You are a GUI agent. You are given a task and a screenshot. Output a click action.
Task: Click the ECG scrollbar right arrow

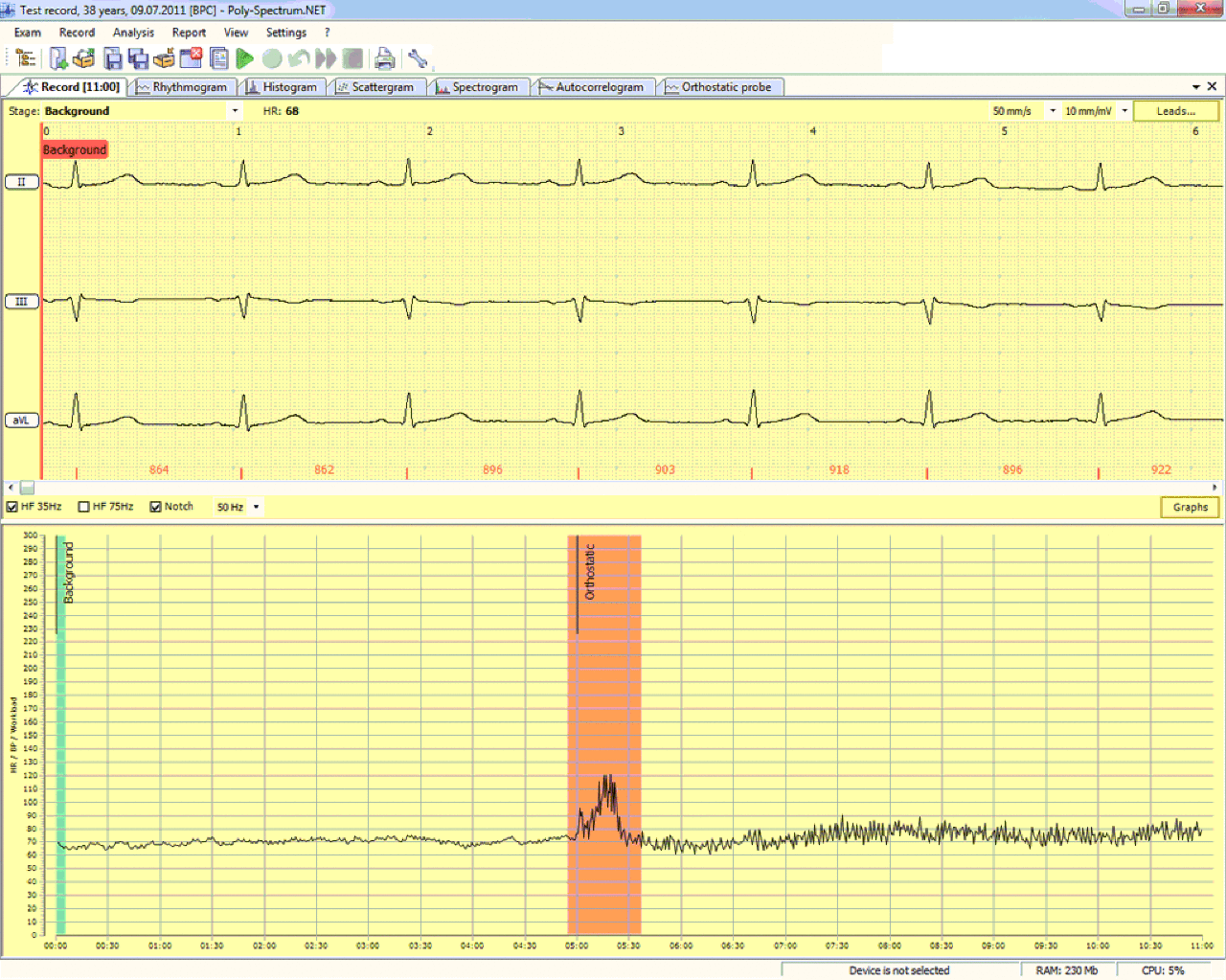click(x=1215, y=488)
